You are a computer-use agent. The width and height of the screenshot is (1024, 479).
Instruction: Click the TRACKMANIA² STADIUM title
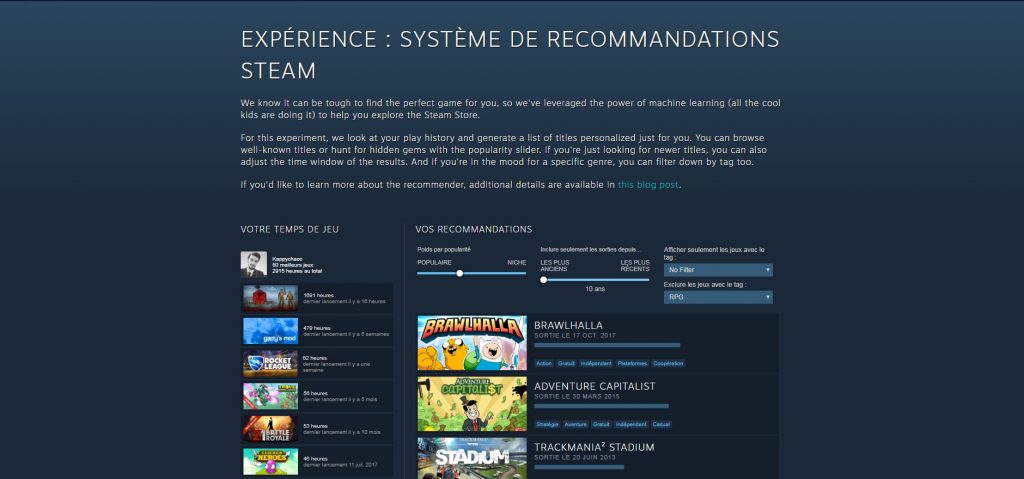click(594, 447)
